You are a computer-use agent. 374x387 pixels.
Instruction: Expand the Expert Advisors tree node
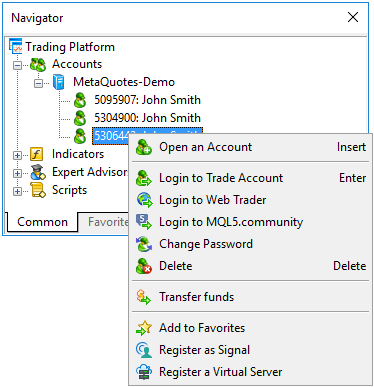point(17,173)
